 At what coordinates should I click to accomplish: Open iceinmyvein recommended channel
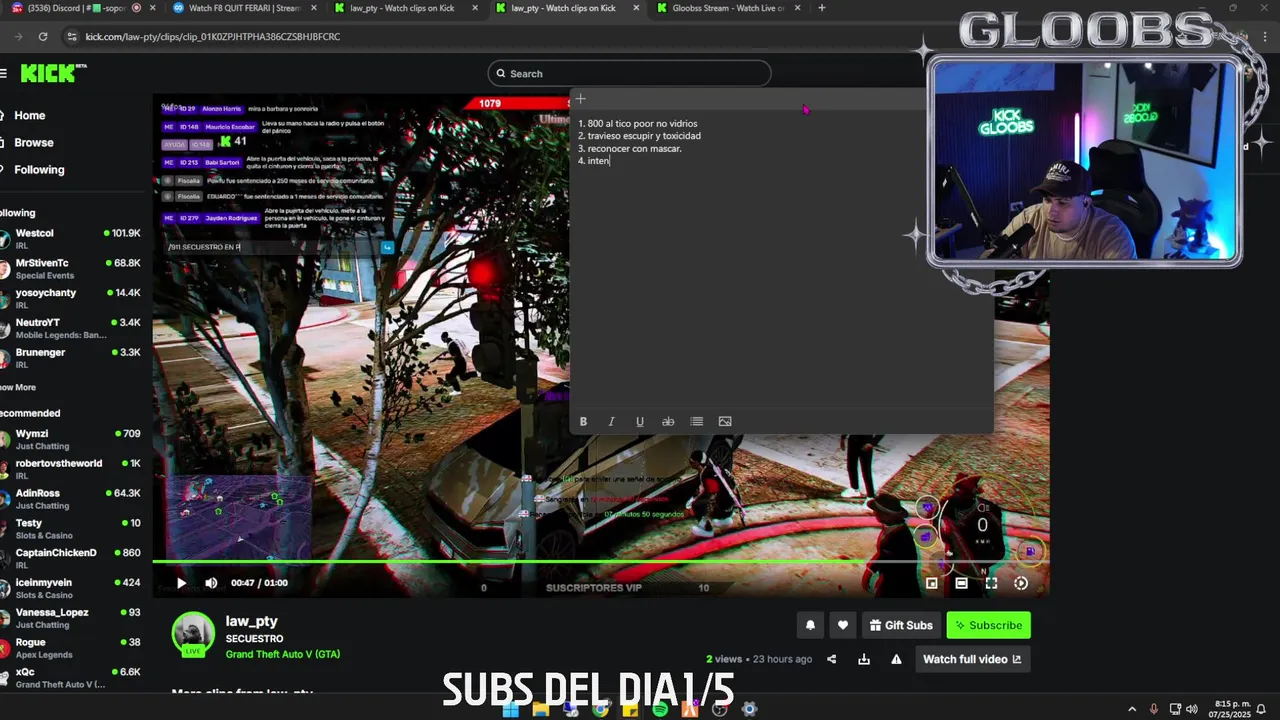72,588
